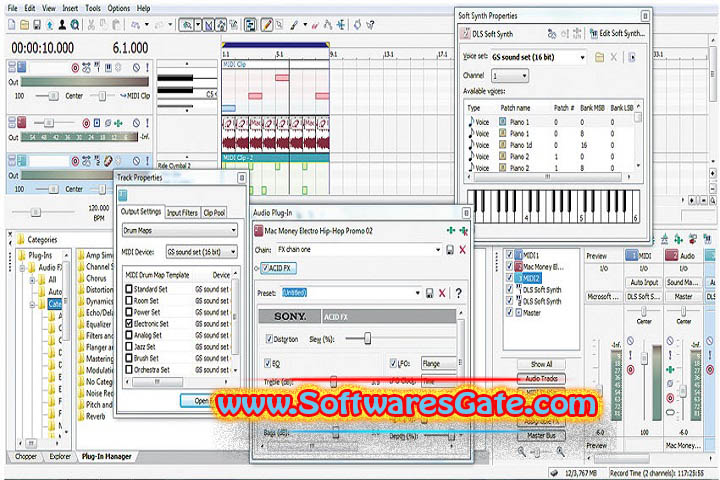
Task: Toggle the EQ checkbox
Action: (x=268, y=363)
